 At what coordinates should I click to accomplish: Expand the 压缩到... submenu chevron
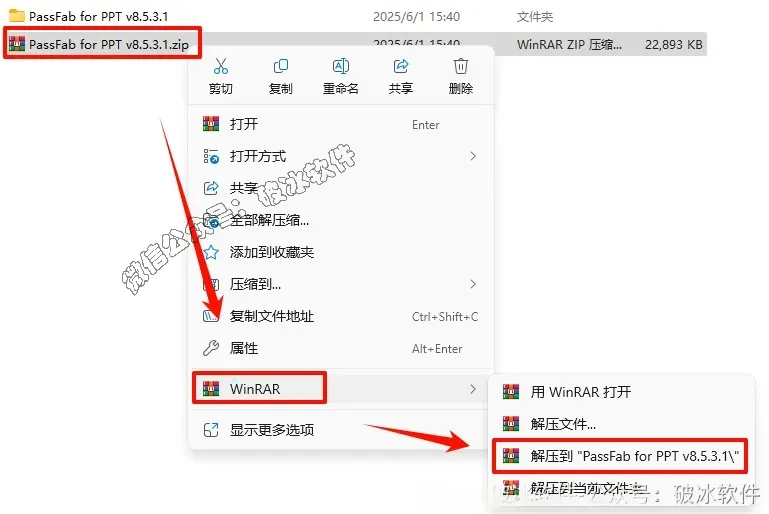[x=473, y=284]
